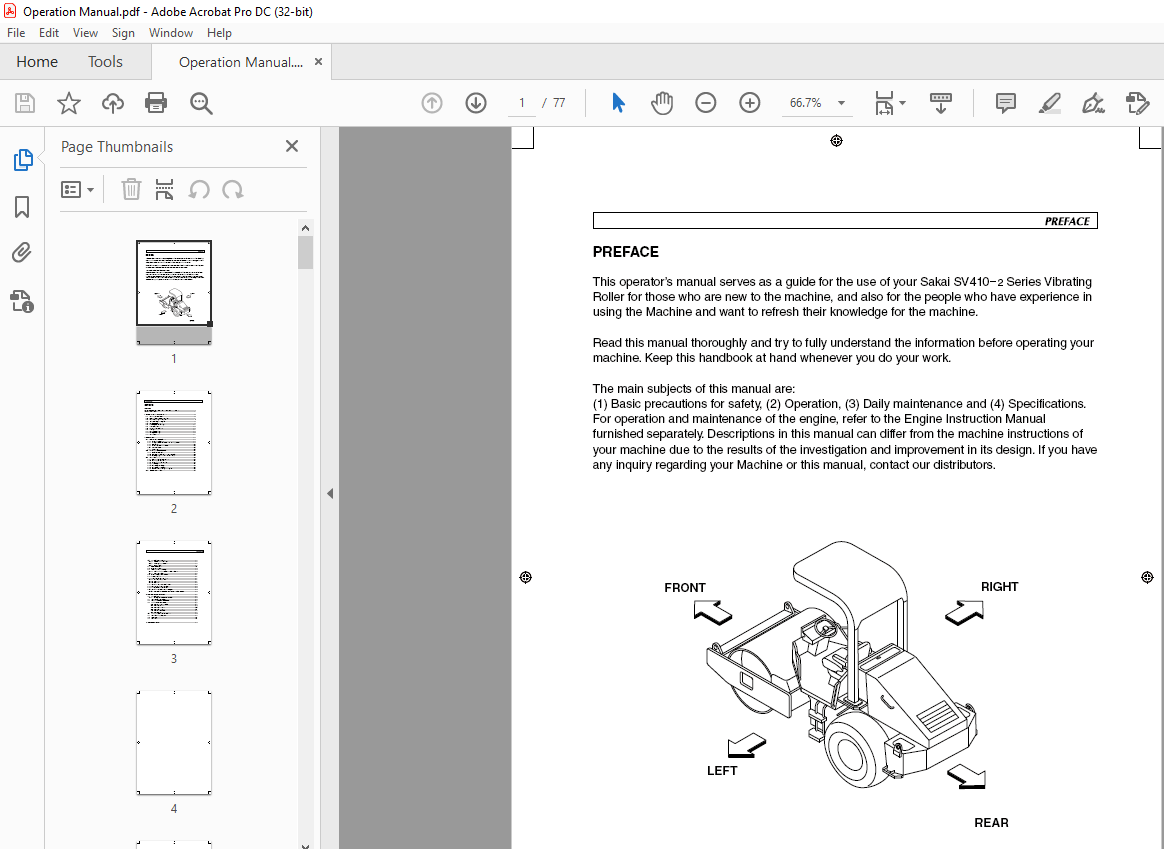Screen dimensions: 1164x849
Task: Select page 1 thumbnail
Action: [x=174, y=292]
